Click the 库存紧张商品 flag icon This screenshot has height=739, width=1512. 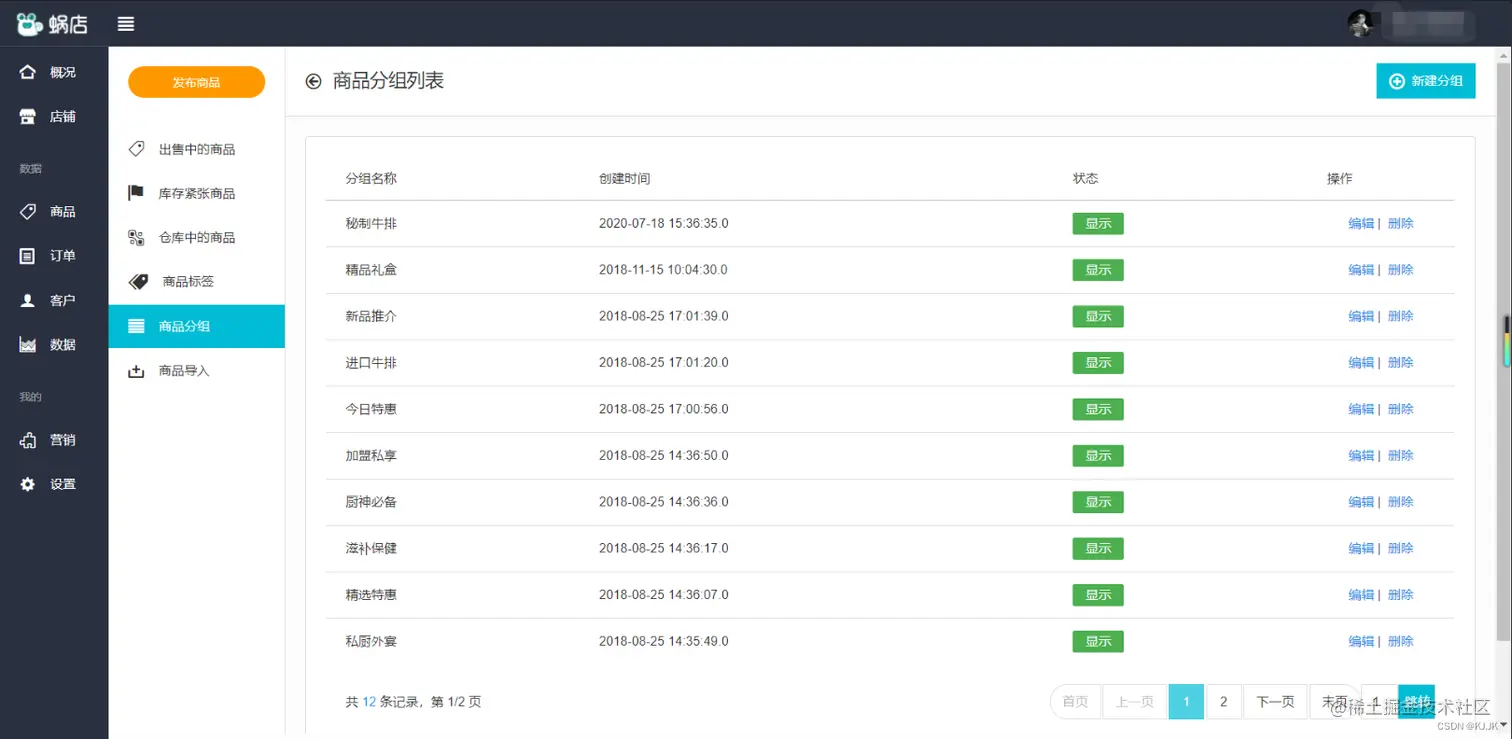pos(136,193)
